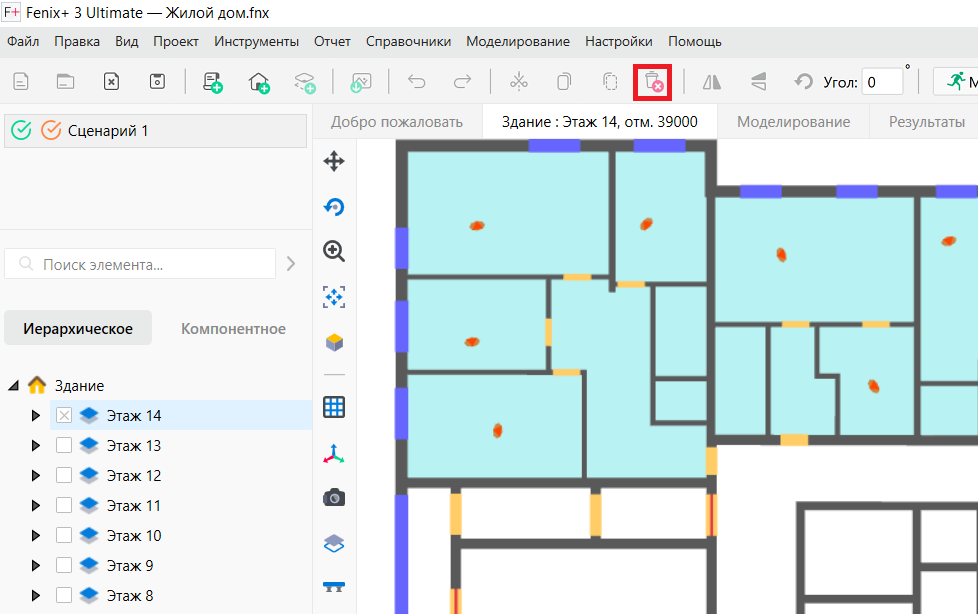Focus the Поиск элемента search field
978x614 pixels.
tap(140, 264)
